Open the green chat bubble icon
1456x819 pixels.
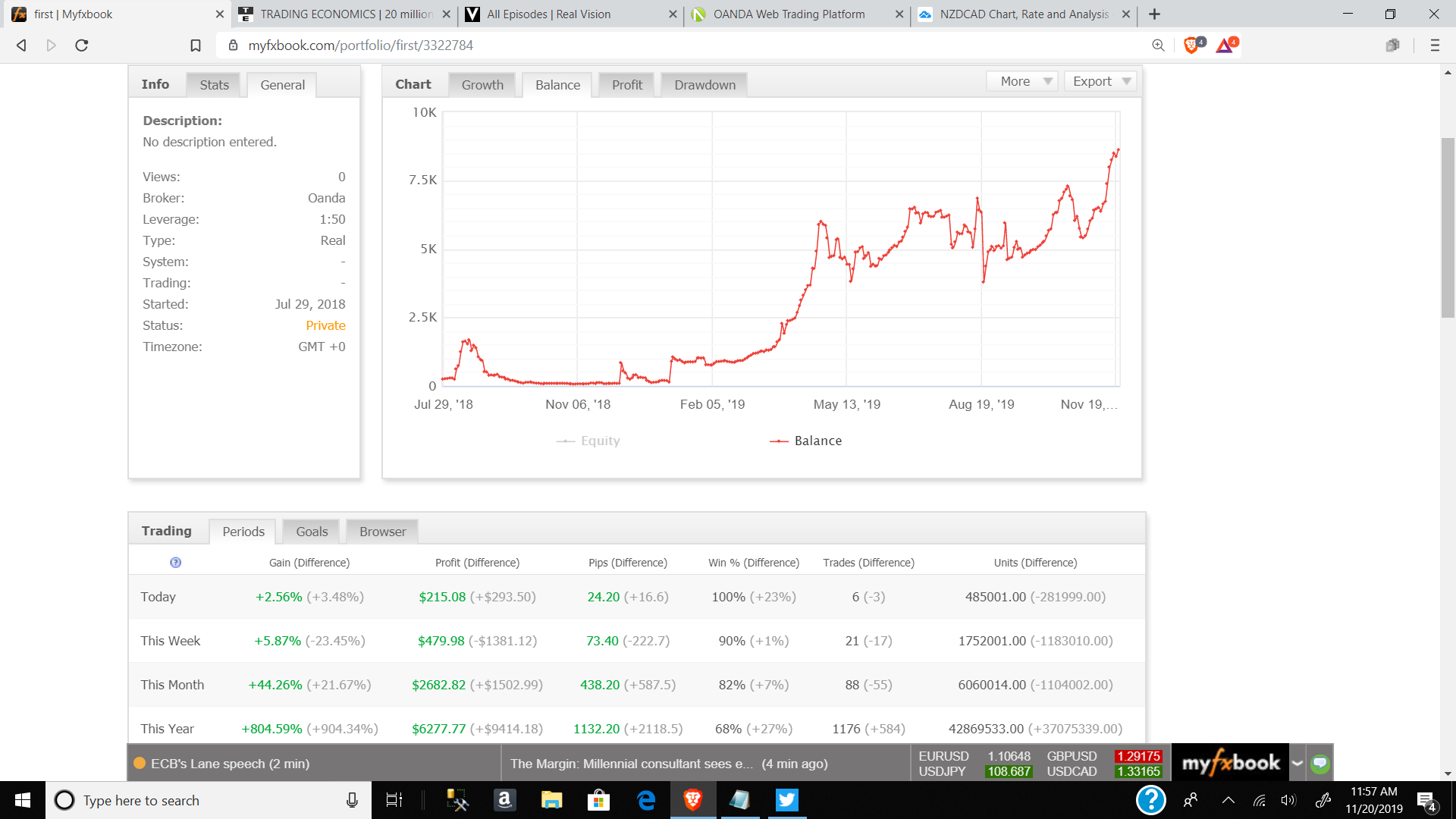1320,764
